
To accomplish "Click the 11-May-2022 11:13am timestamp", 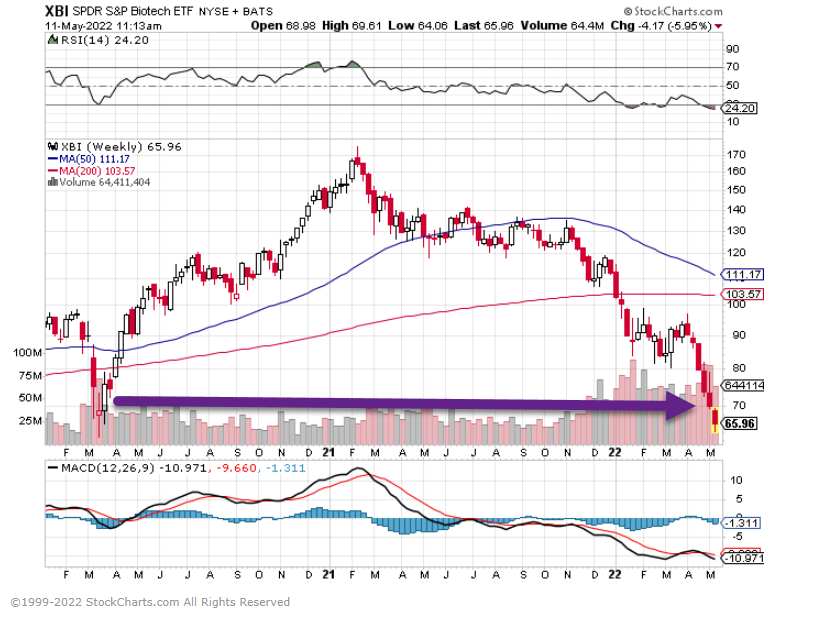I will pos(103,26).
